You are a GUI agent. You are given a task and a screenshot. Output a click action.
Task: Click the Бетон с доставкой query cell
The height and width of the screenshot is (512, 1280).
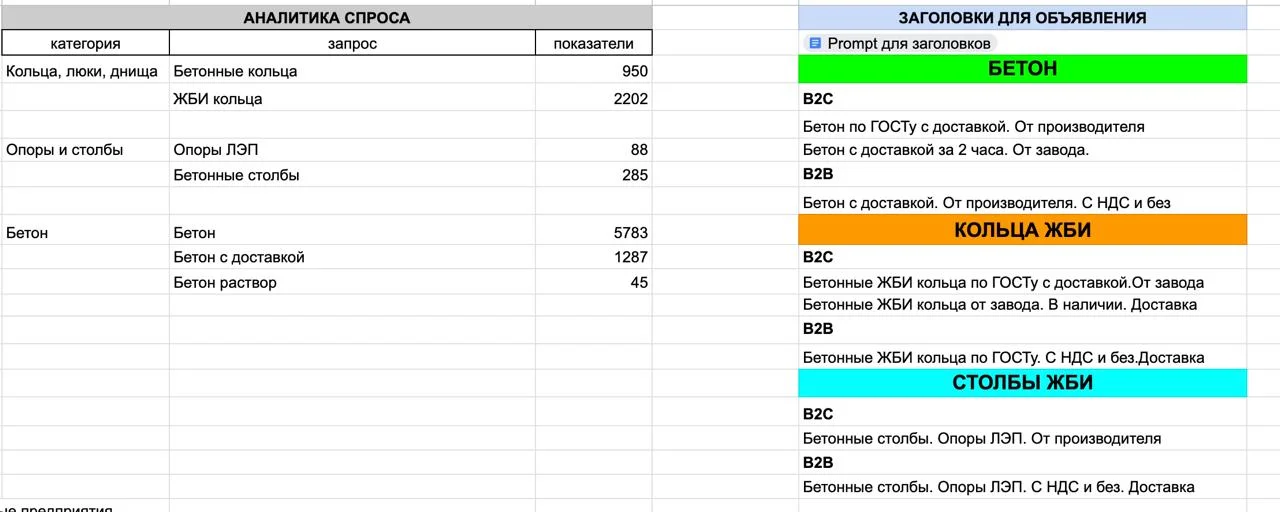pos(352,257)
